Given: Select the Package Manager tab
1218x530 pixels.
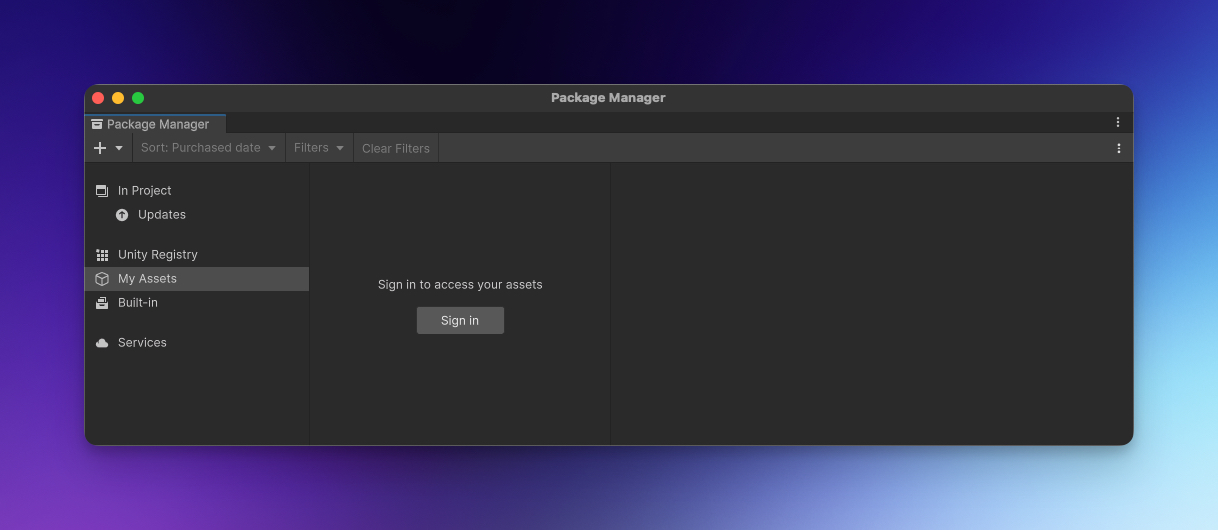Looking at the screenshot, I should 156,124.
